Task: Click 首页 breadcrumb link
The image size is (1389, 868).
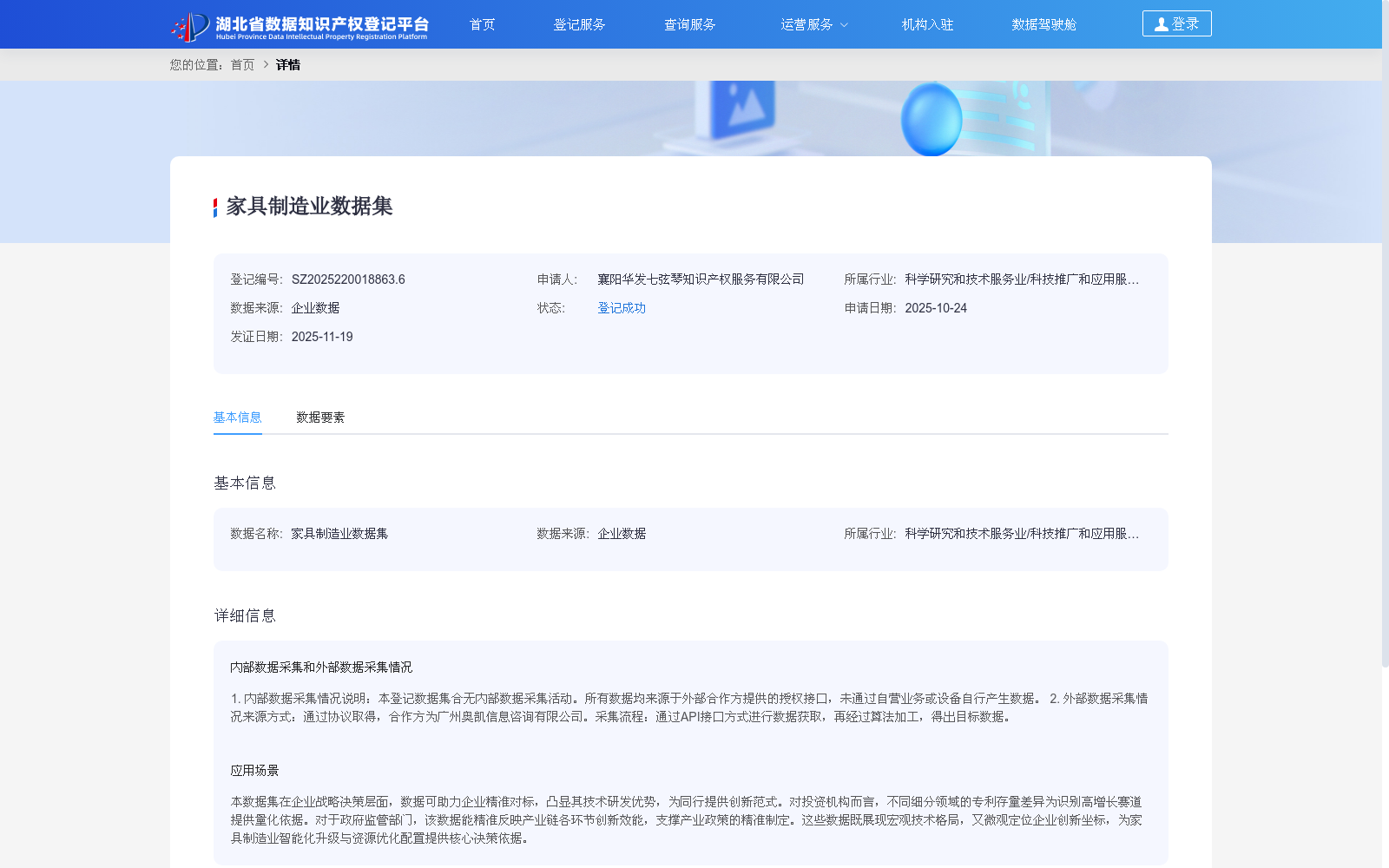Action: [x=243, y=64]
